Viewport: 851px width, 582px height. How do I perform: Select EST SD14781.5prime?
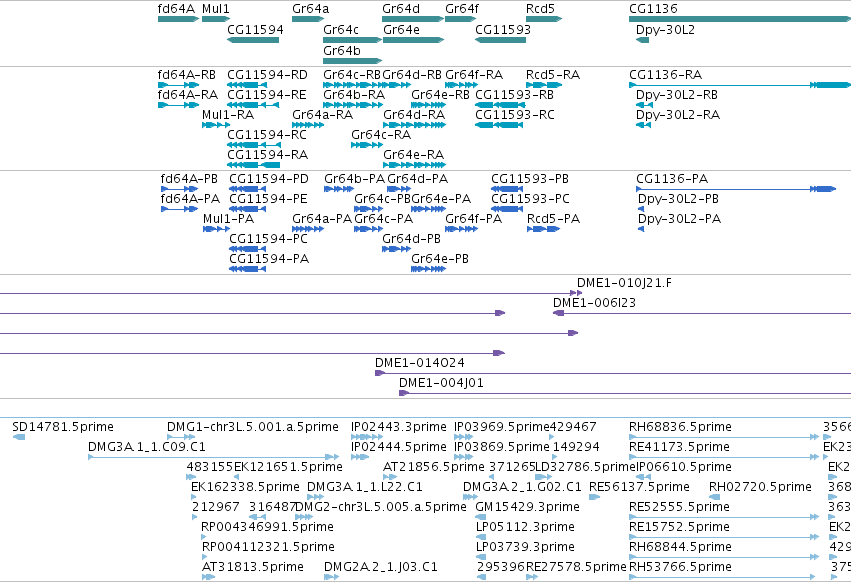click(18, 437)
